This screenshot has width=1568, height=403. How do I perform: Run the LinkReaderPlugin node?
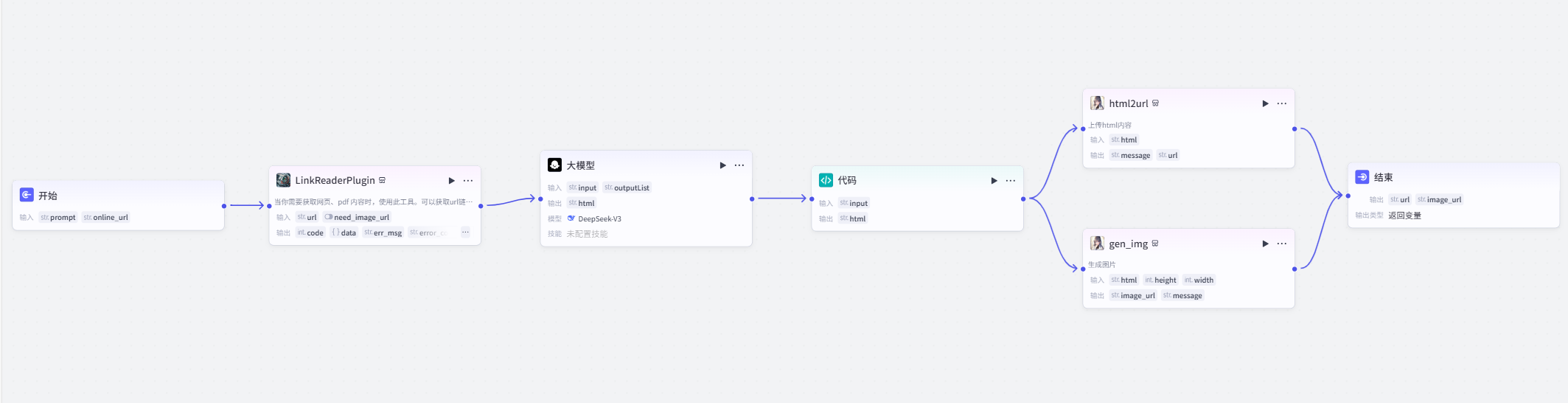tap(451, 181)
